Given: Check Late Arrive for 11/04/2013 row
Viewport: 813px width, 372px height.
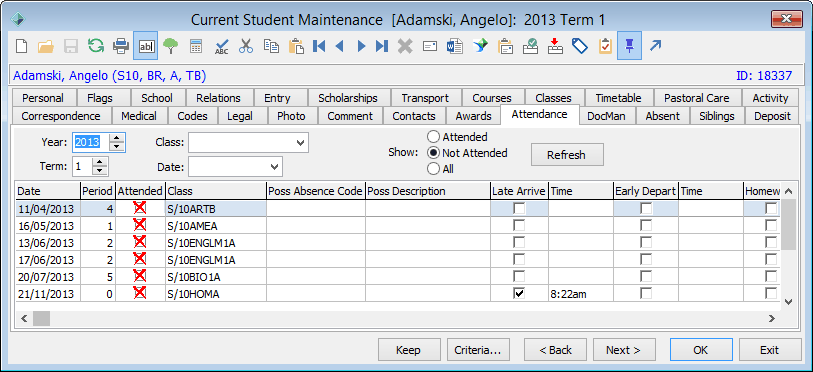Looking at the screenshot, I should 518,209.
